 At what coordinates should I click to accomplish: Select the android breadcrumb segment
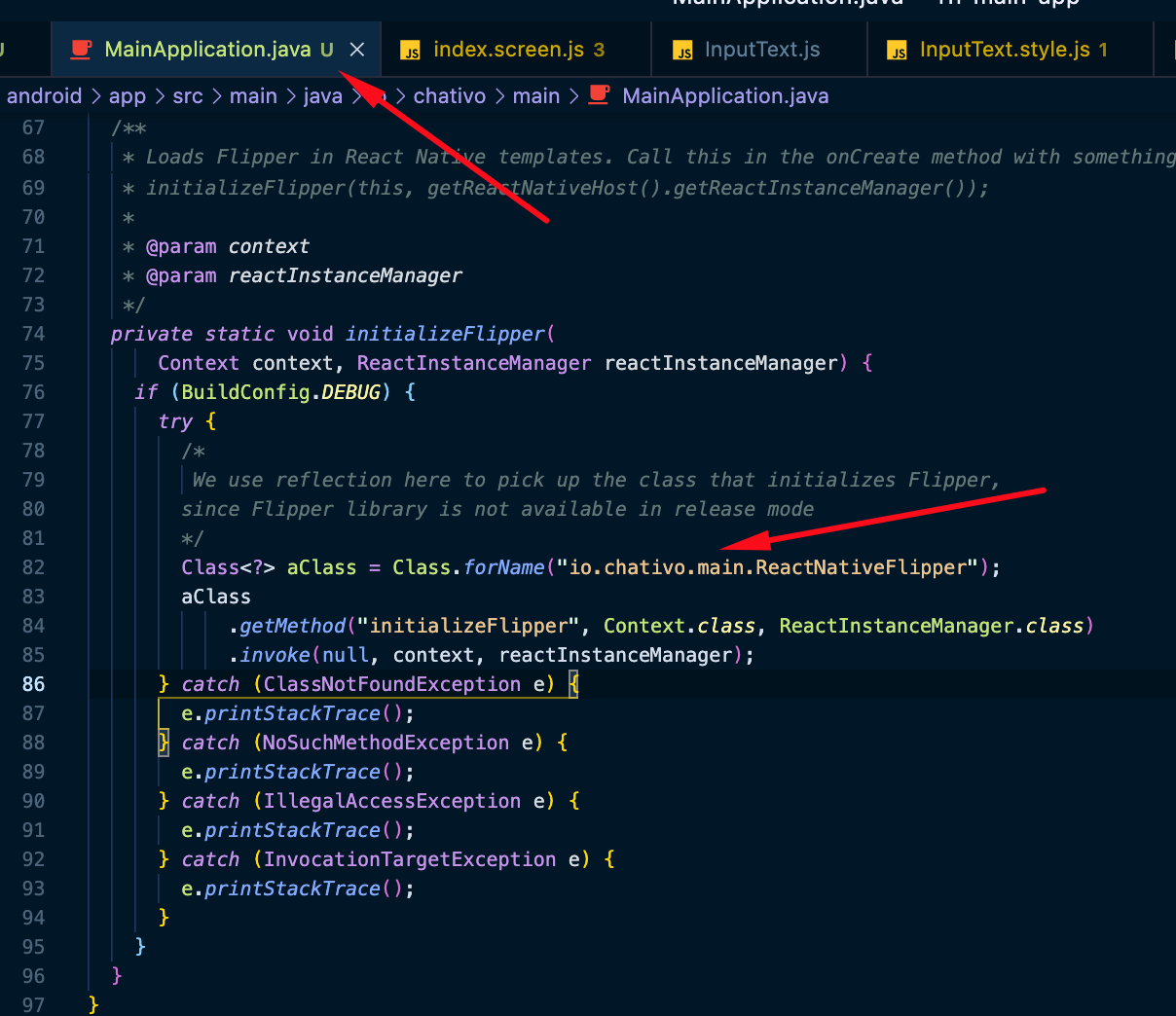44,96
